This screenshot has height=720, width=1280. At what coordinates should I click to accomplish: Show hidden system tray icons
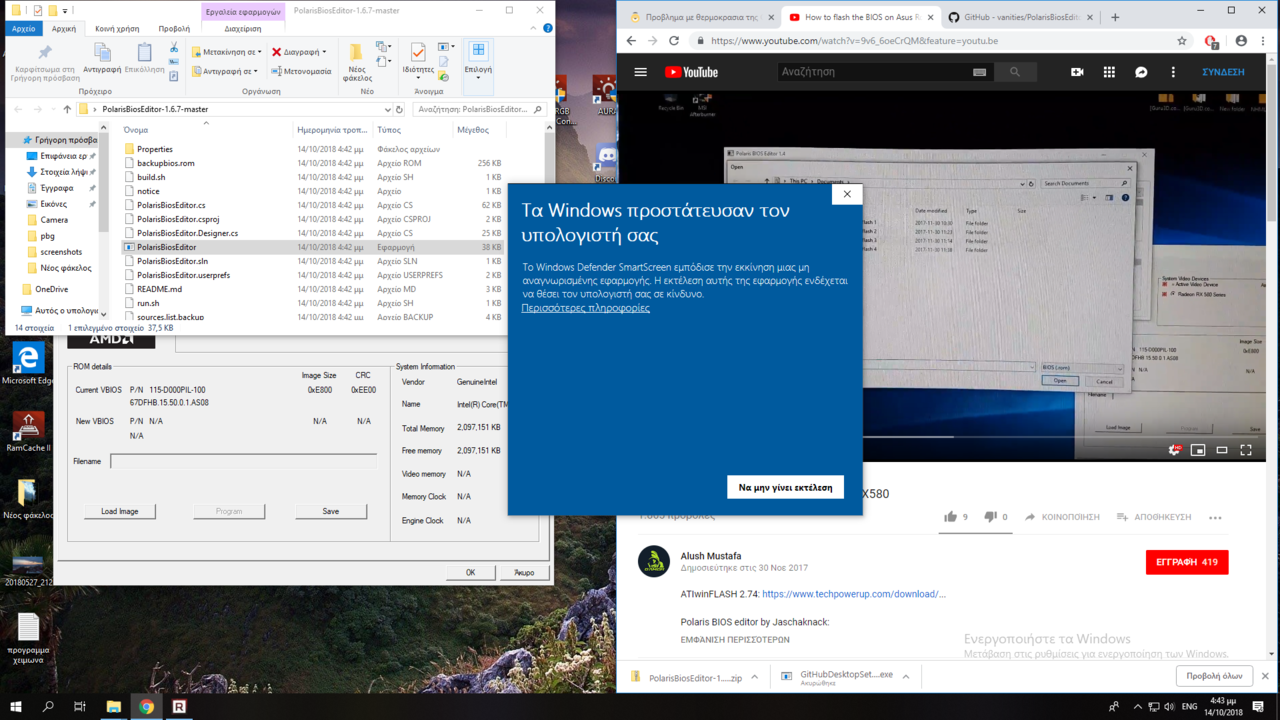tap(1137, 706)
